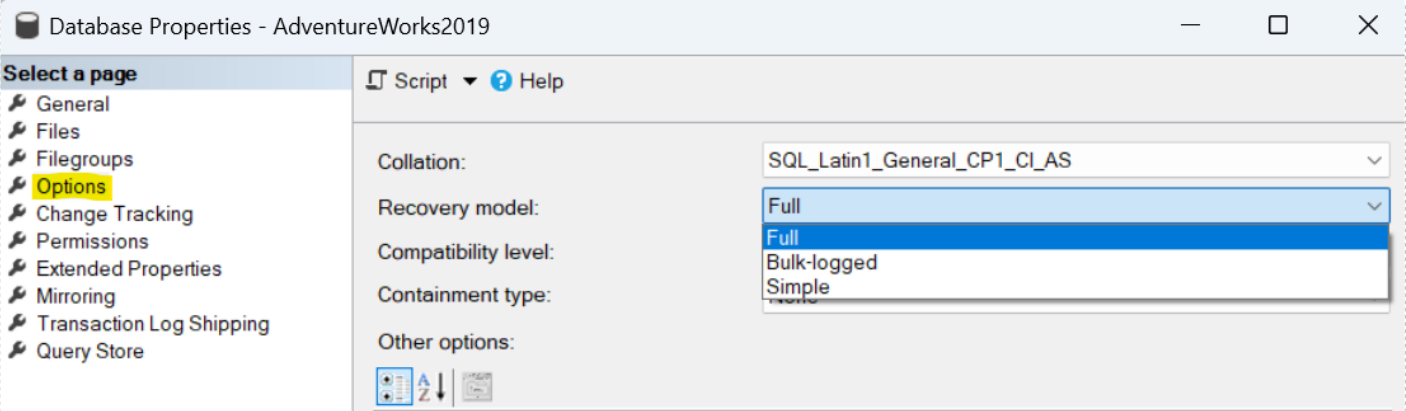Choose Simple from recovery model list
This screenshot has width=1406, height=411.
tap(797, 287)
